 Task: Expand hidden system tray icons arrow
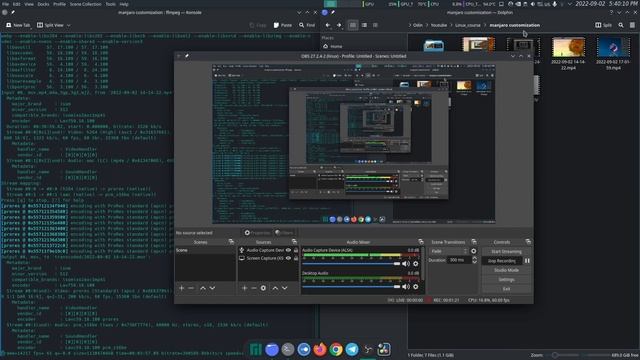pos(569,4)
